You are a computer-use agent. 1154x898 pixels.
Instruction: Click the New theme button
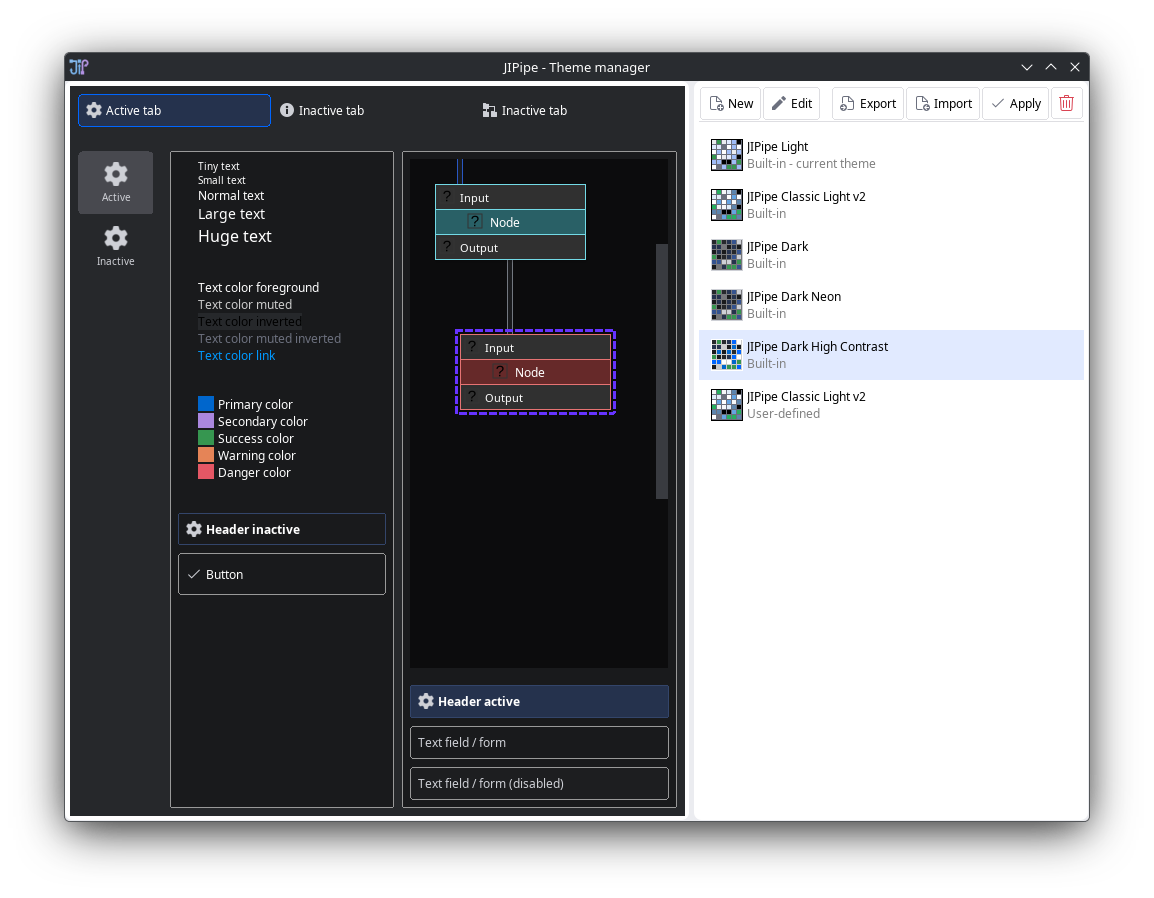(x=731, y=104)
